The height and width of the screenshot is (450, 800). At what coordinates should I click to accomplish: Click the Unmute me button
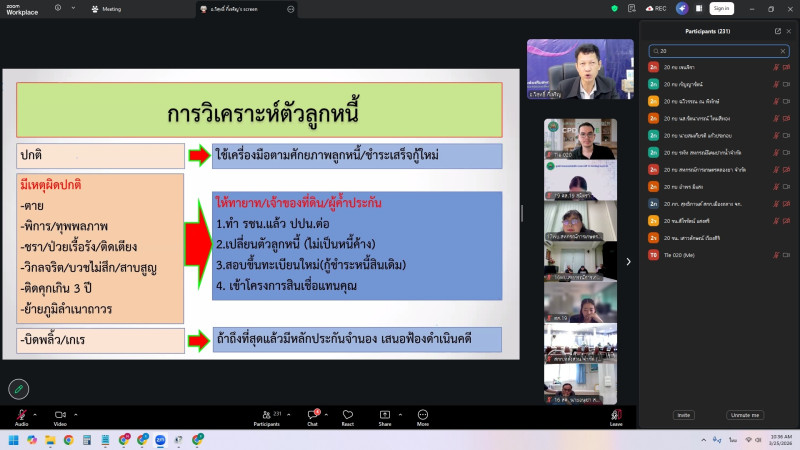pyautogui.click(x=745, y=414)
